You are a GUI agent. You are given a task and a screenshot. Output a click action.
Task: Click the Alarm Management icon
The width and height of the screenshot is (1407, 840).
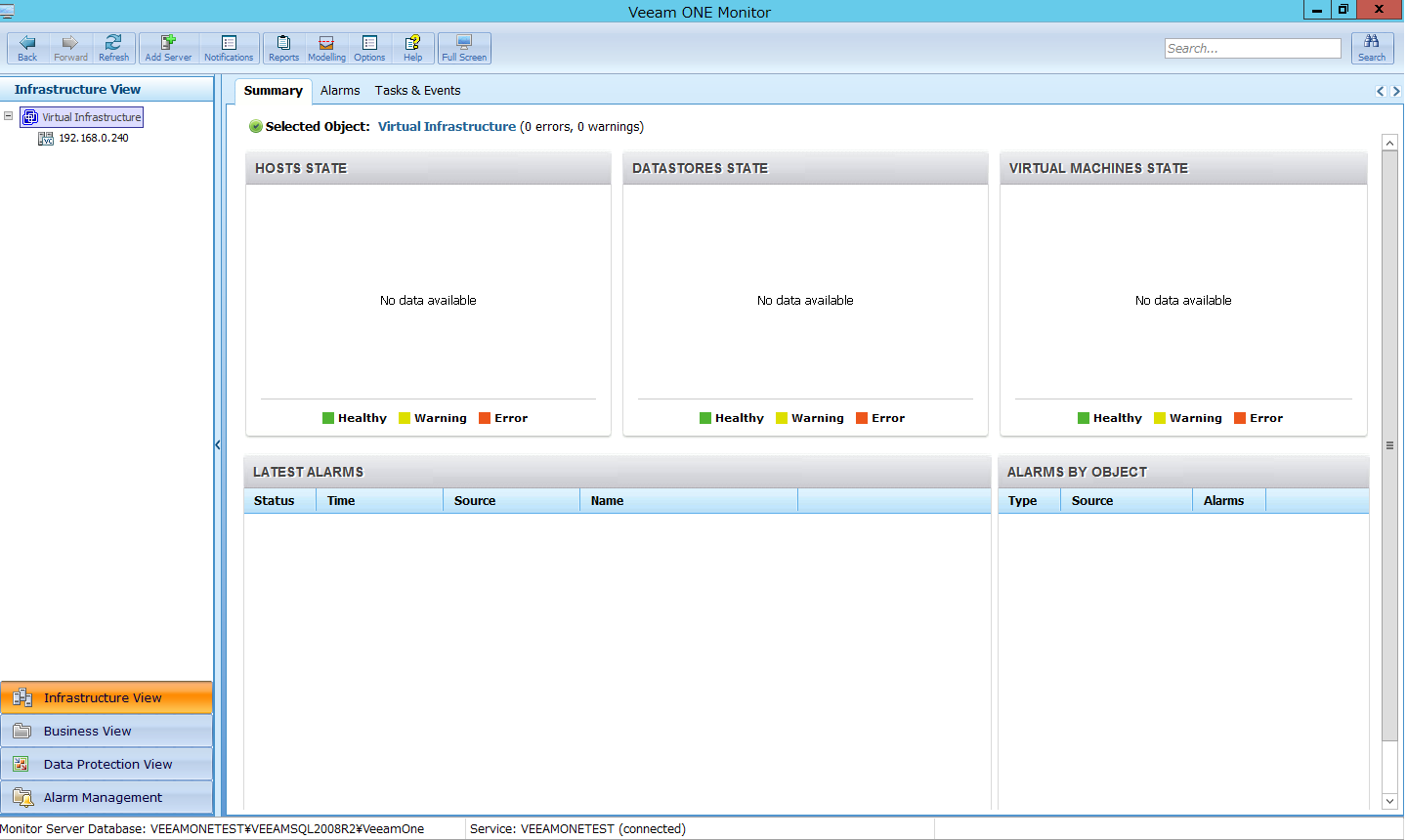23,798
